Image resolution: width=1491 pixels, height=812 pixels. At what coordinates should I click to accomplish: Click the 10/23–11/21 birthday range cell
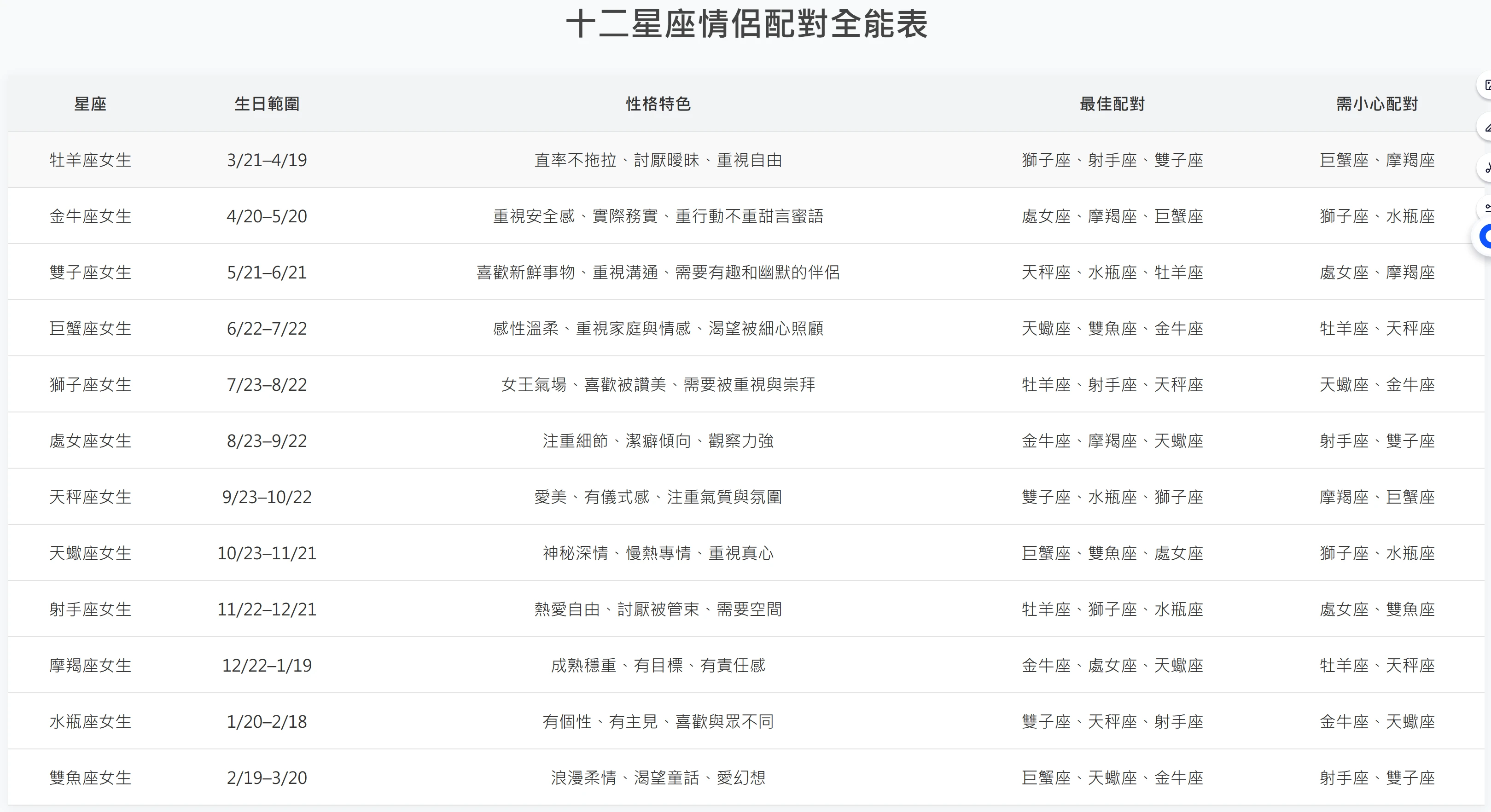tap(267, 553)
